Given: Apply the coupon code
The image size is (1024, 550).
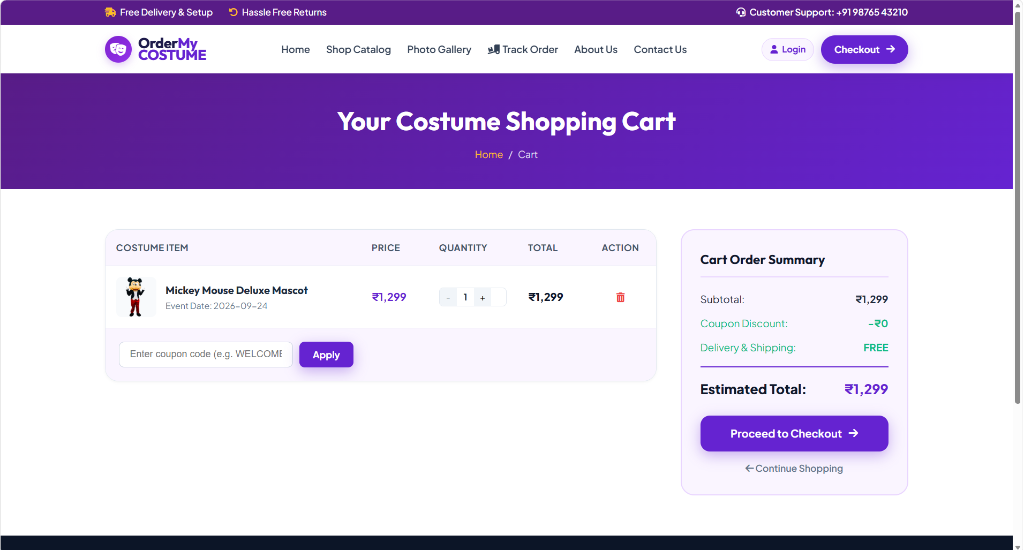Looking at the screenshot, I should click(x=326, y=355).
